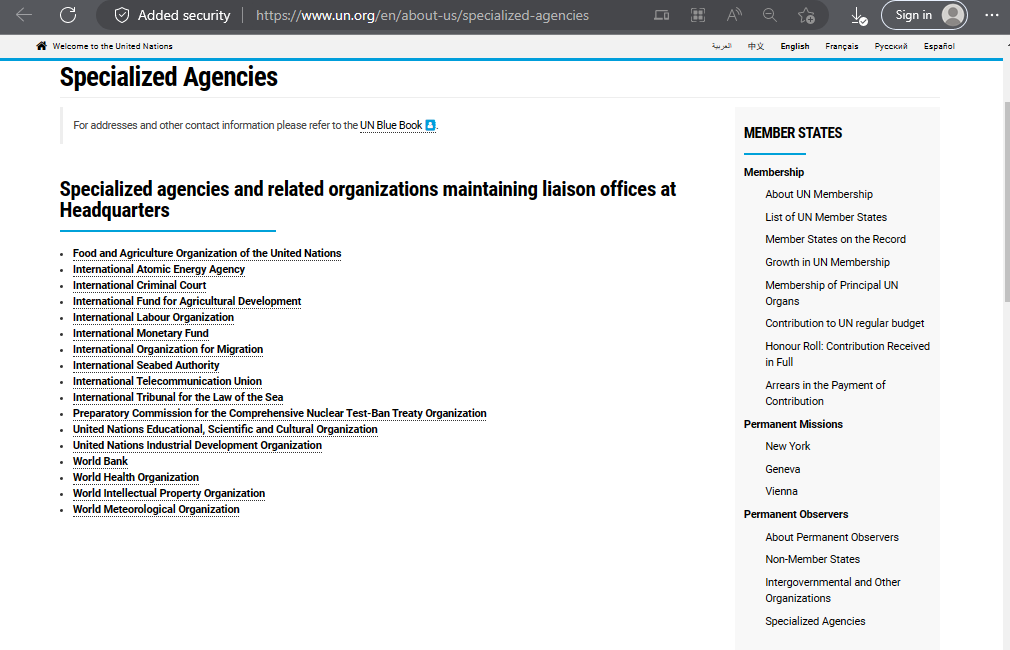Refresh the current page
1010x650 pixels.
point(68,15)
